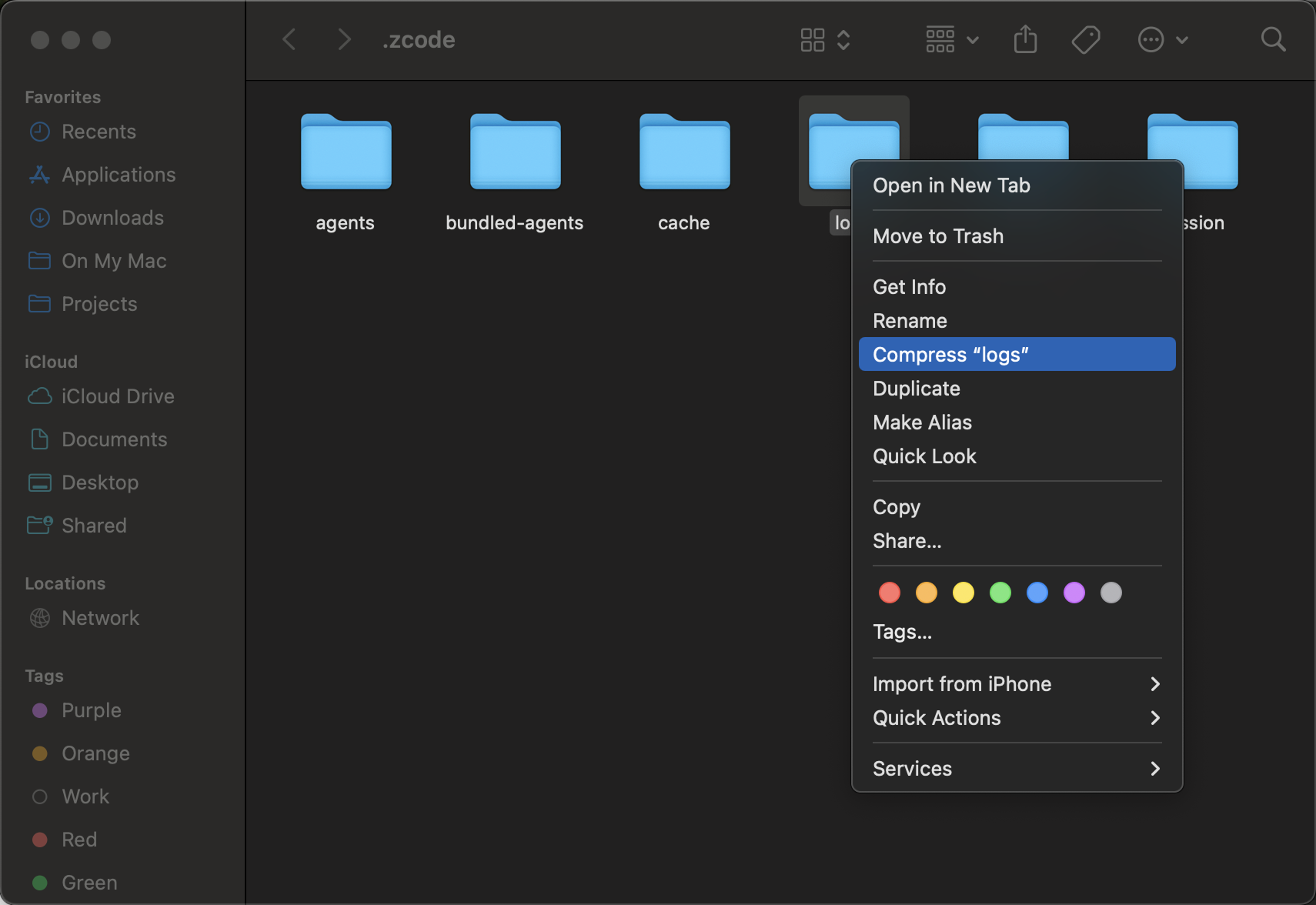The width and height of the screenshot is (1316, 905).
Task: Click Get Info in context menu
Action: pos(909,287)
